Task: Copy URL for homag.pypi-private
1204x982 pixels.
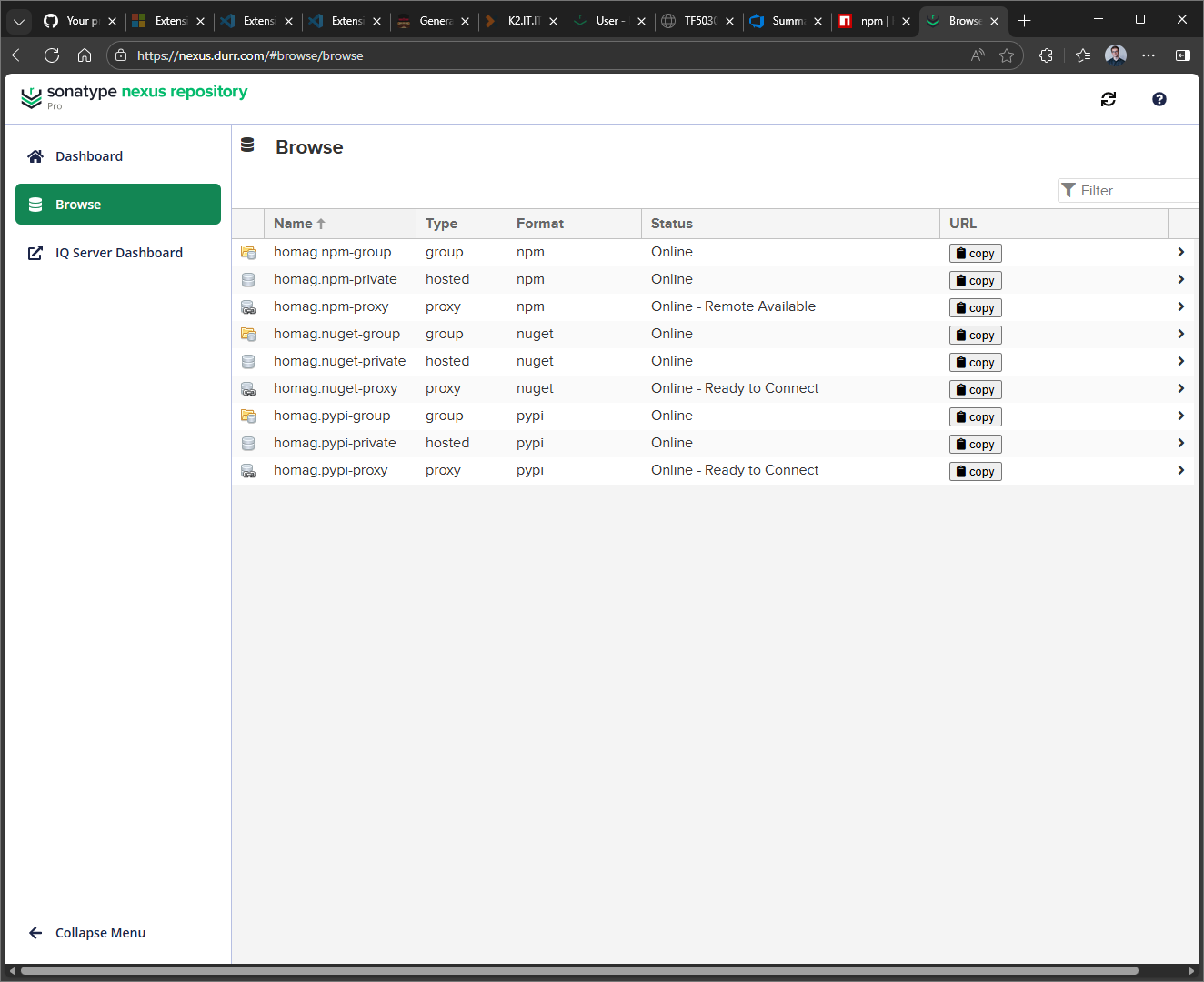Action: (975, 445)
